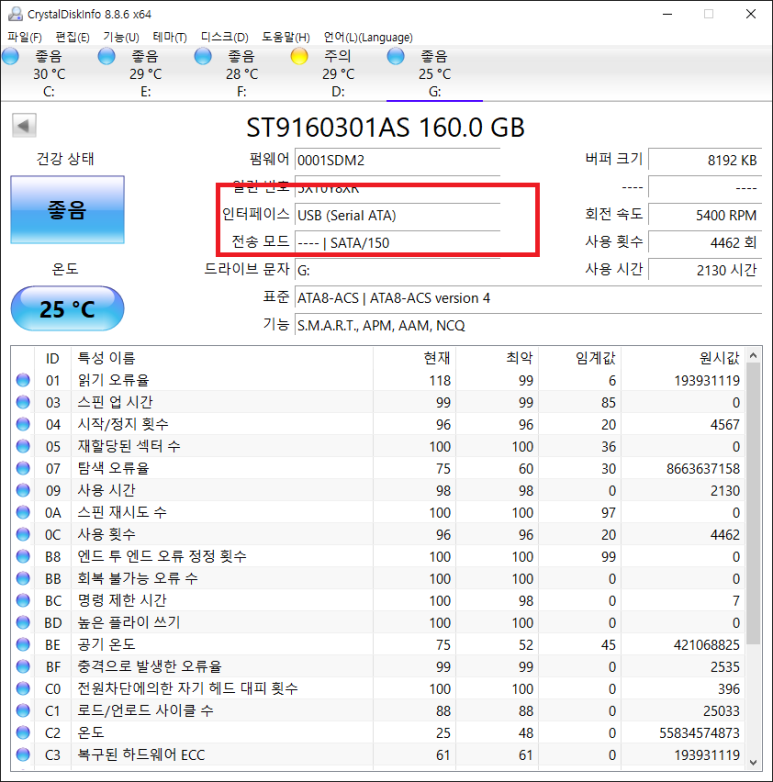Viewport: 773px width, 782px height.
Task: Open the 파일(F) menu
Action: 24,37
